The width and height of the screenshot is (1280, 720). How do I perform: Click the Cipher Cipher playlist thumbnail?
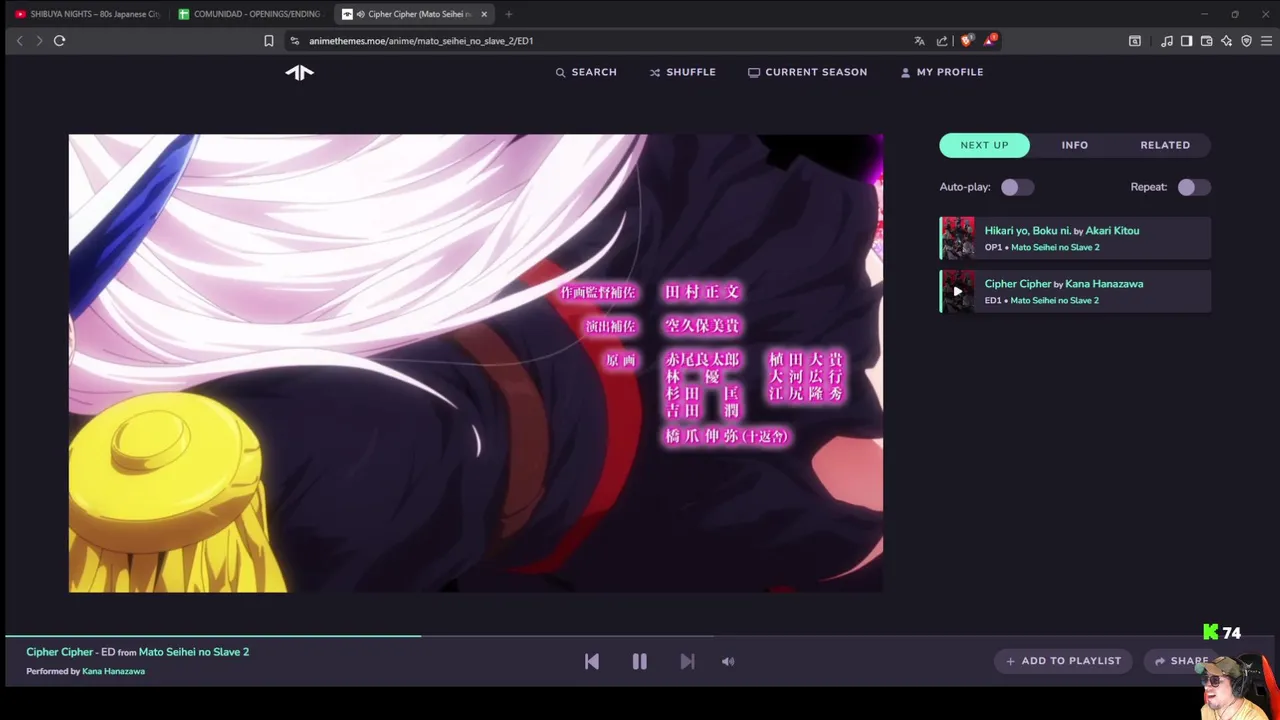957,292
